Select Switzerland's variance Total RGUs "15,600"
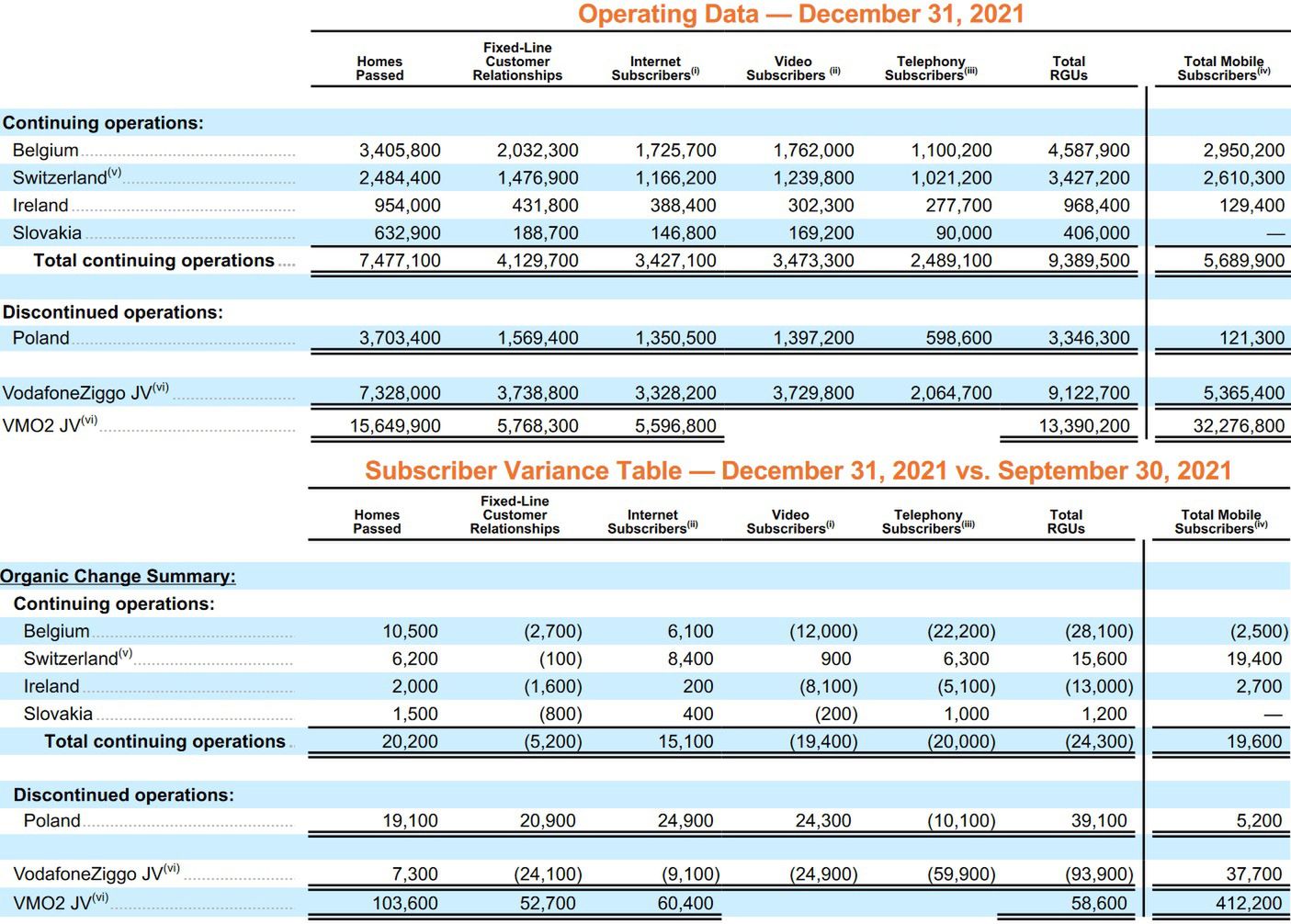The image size is (1291, 924). (1099, 659)
